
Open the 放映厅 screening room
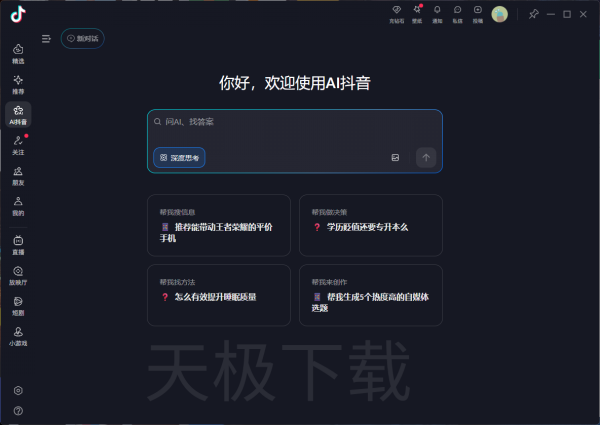pyautogui.click(x=18, y=275)
